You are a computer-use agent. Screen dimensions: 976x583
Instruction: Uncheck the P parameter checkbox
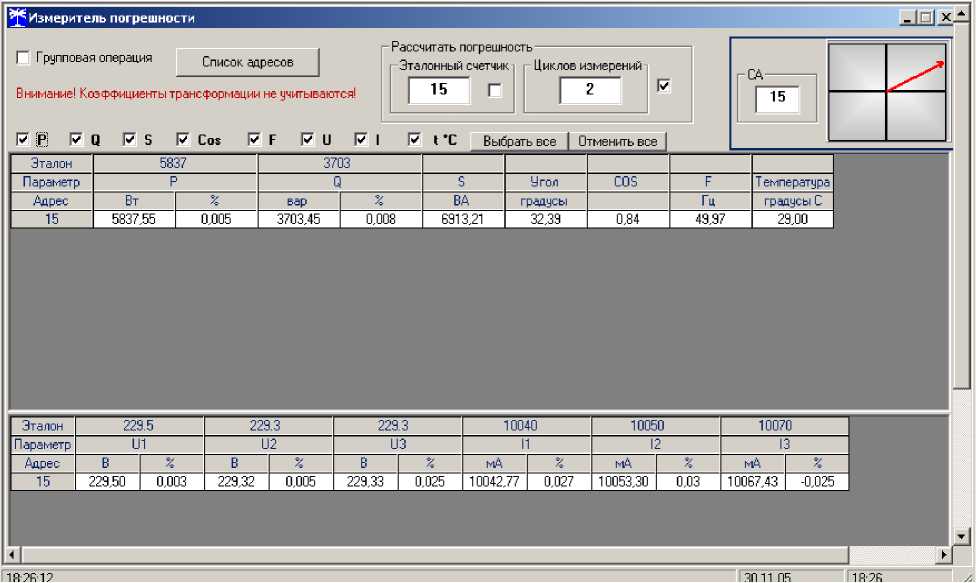click(x=22, y=139)
